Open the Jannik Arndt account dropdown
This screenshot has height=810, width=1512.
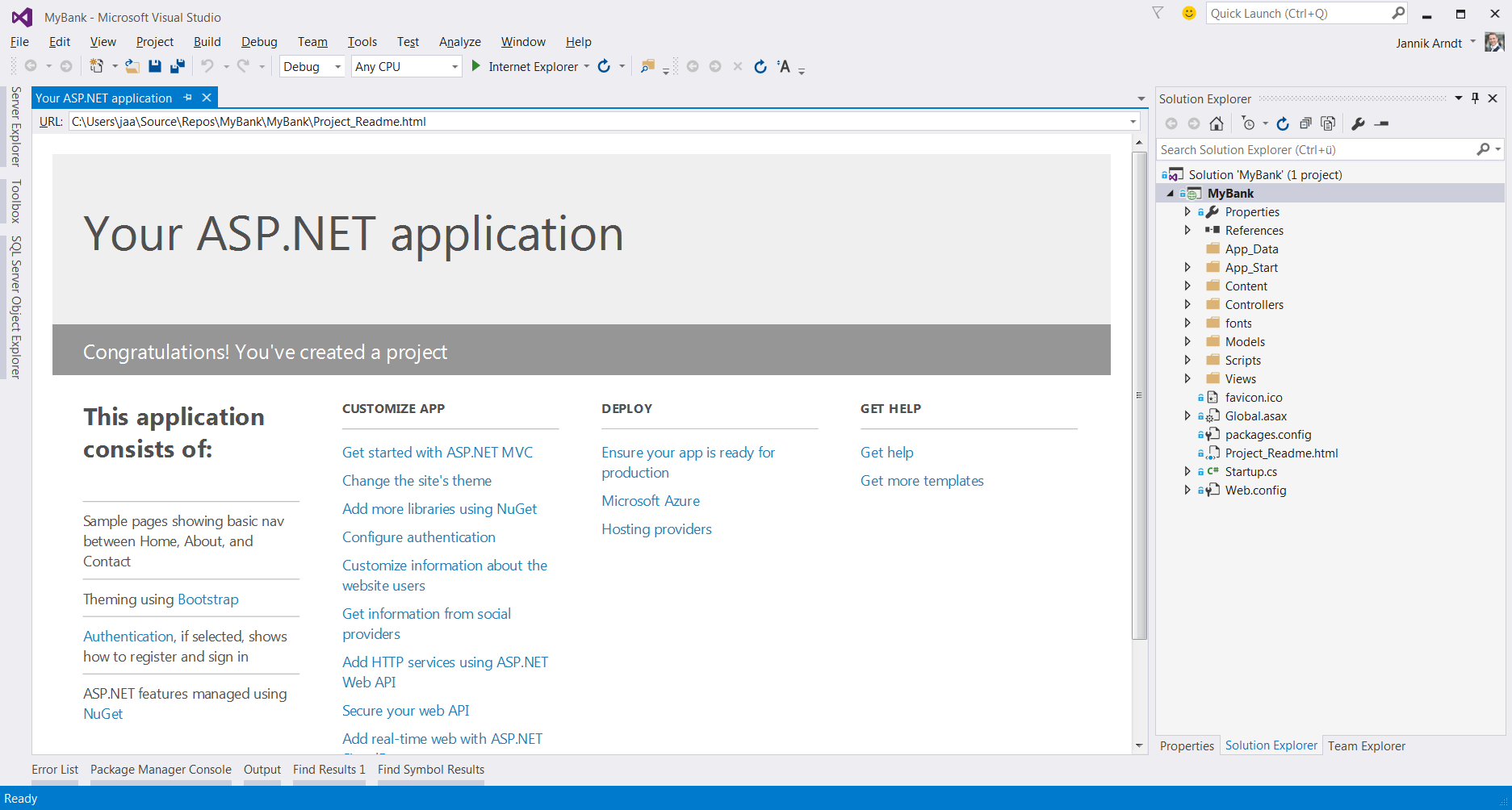[x=1473, y=42]
